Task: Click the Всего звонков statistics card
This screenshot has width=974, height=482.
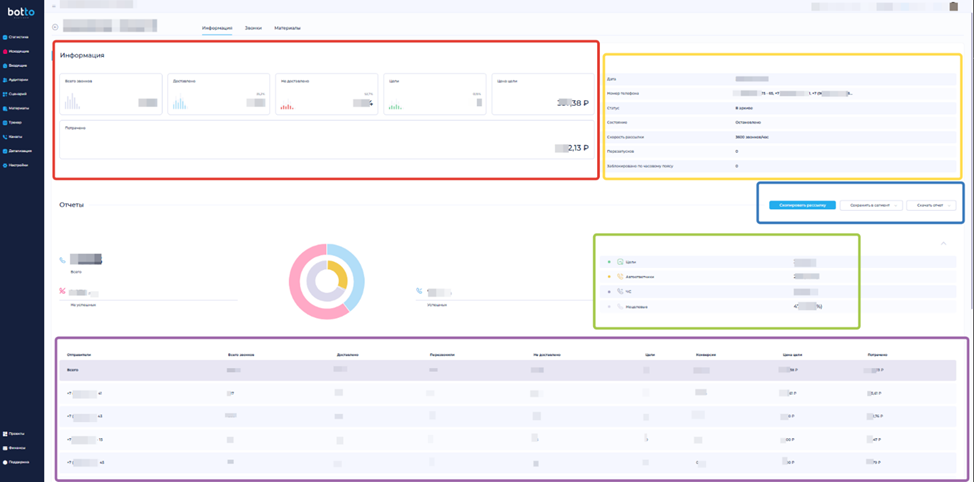Action: click(110, 93)
